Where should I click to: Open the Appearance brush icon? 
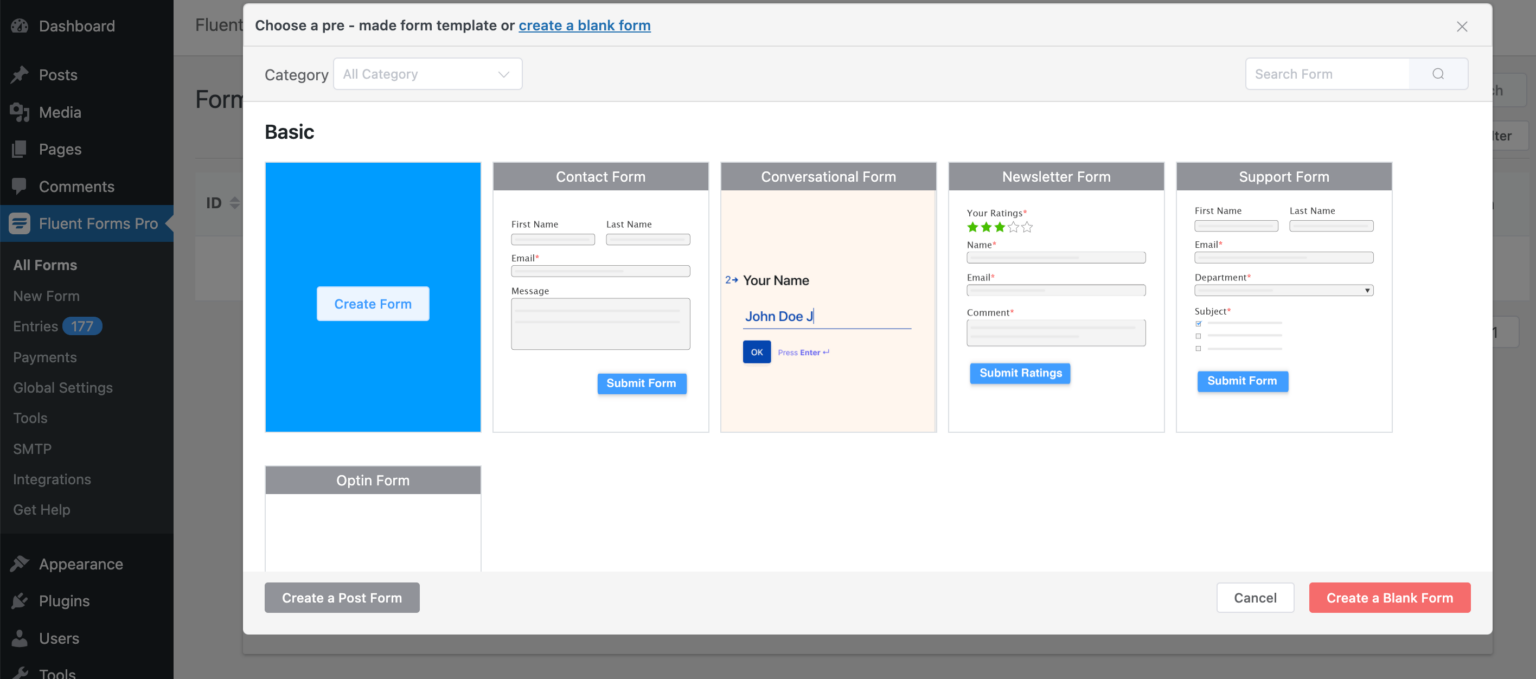(22, 563)
